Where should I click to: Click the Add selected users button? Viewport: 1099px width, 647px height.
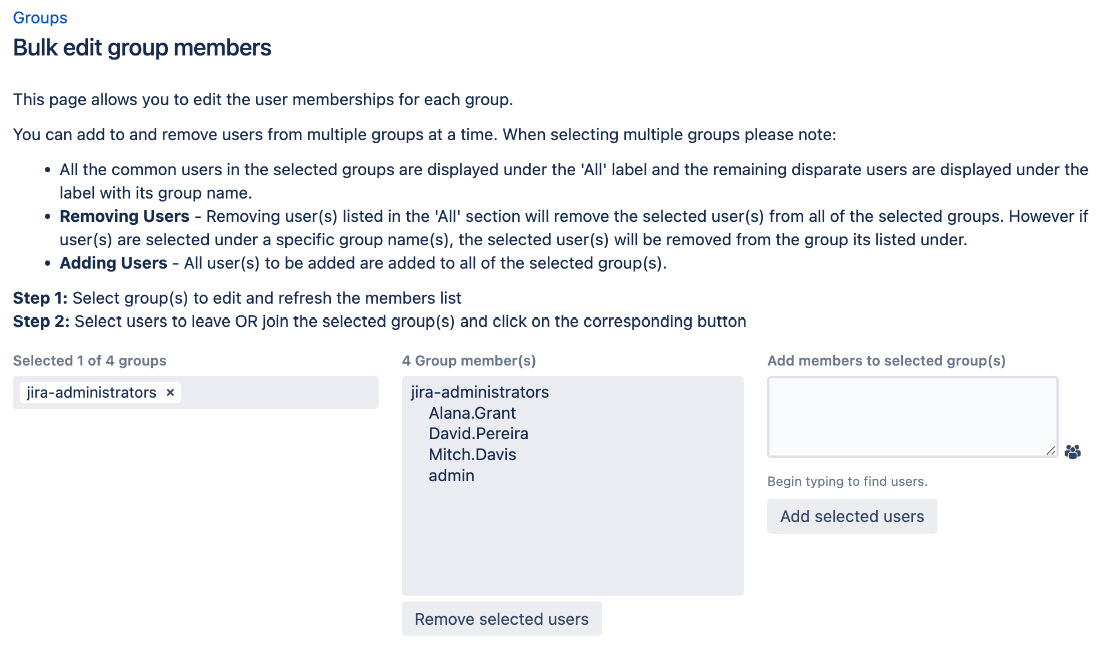click(x=852, y=516)
